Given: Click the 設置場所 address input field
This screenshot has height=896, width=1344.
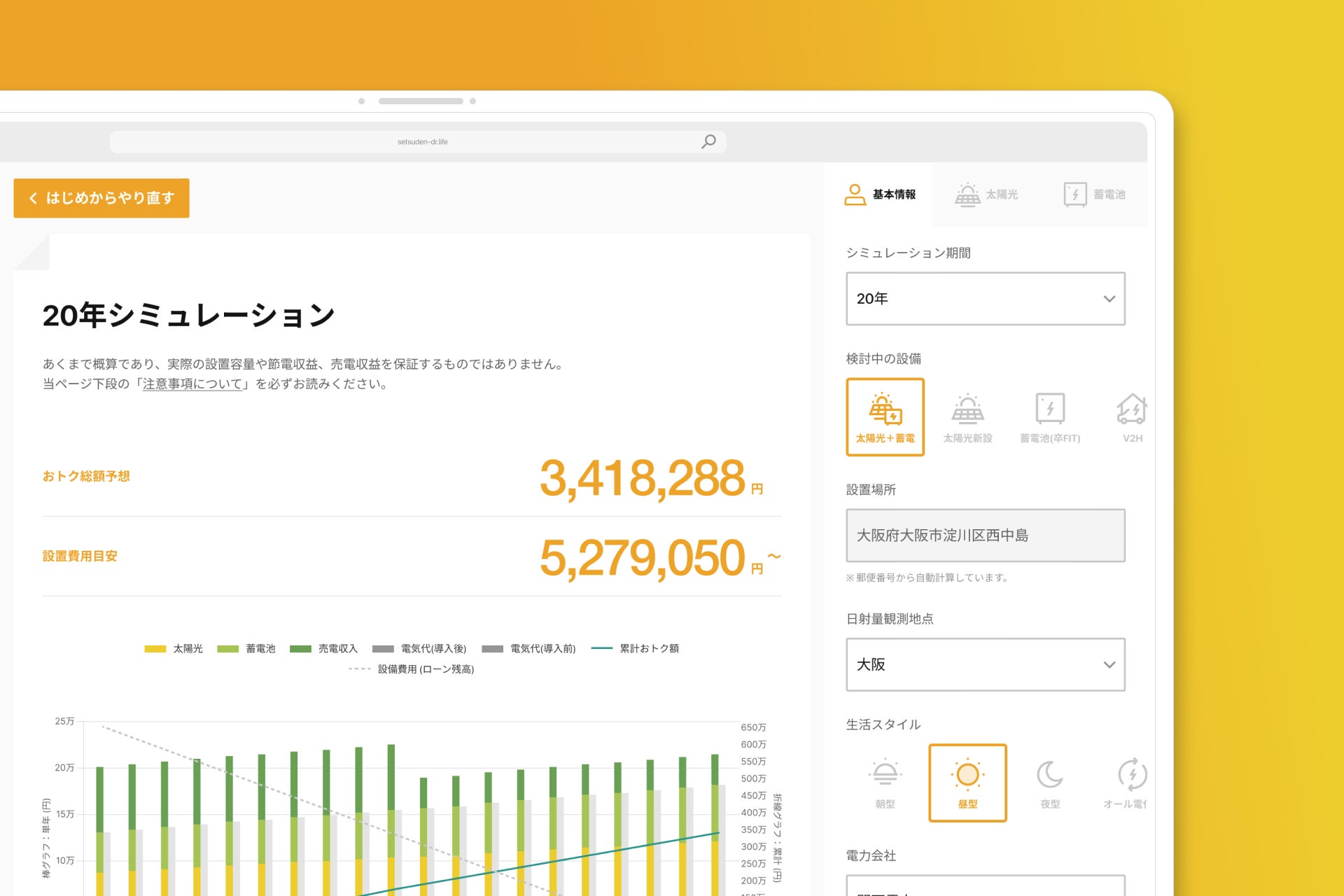Looking at the screenshot, I should [985, 535].
